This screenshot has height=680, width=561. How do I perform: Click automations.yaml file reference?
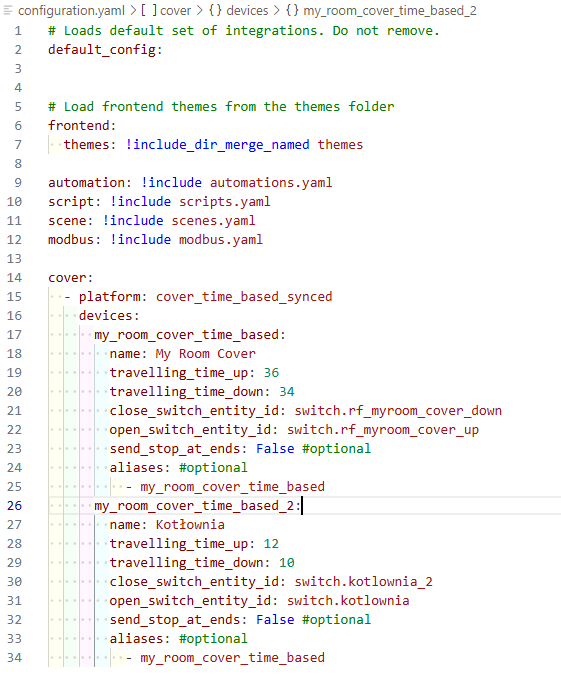(271, 183)
